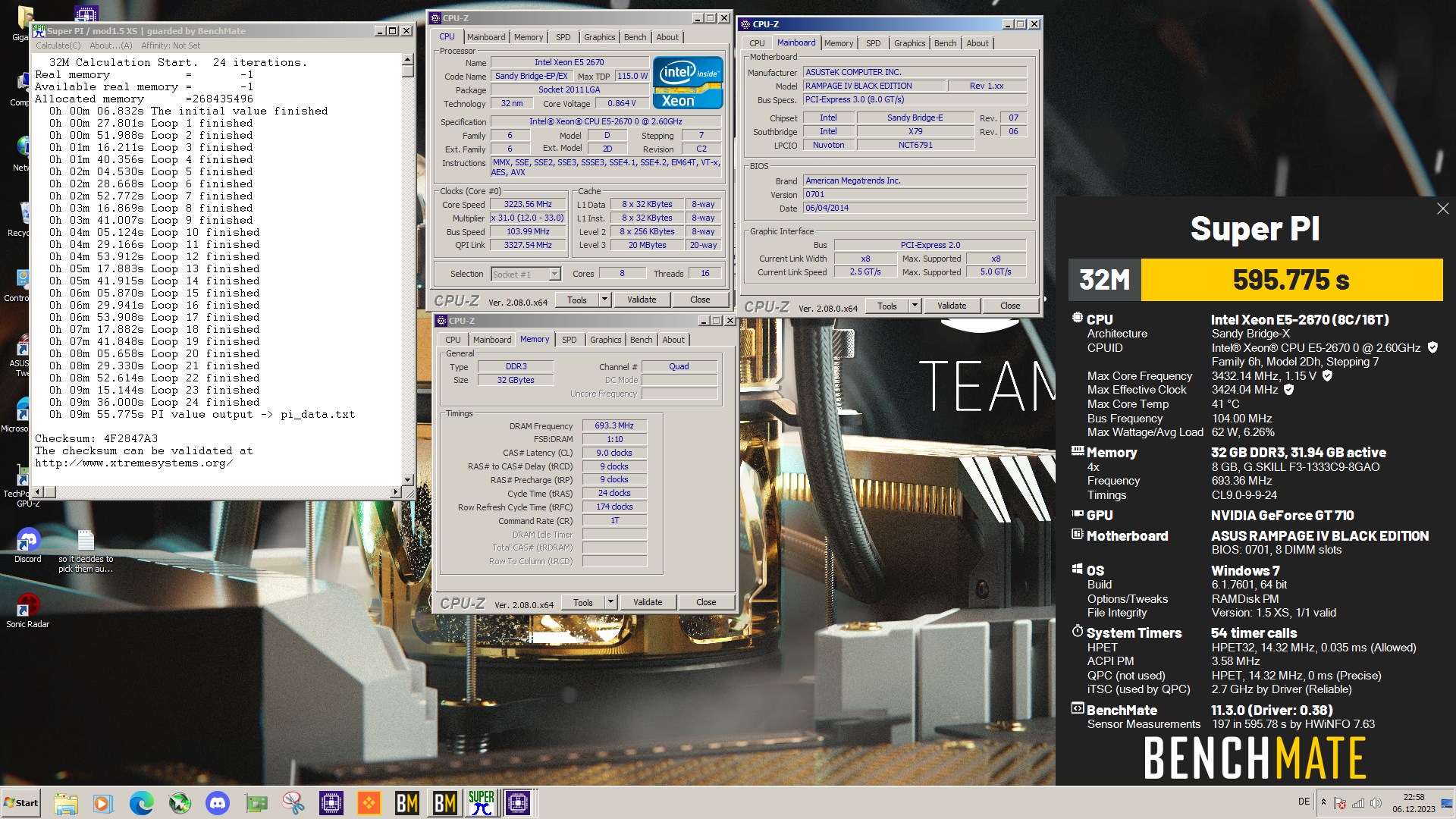Click Super PI vertical scrollbar thumb
Screen dimensions: 1456x819
[x=407, y=71]
